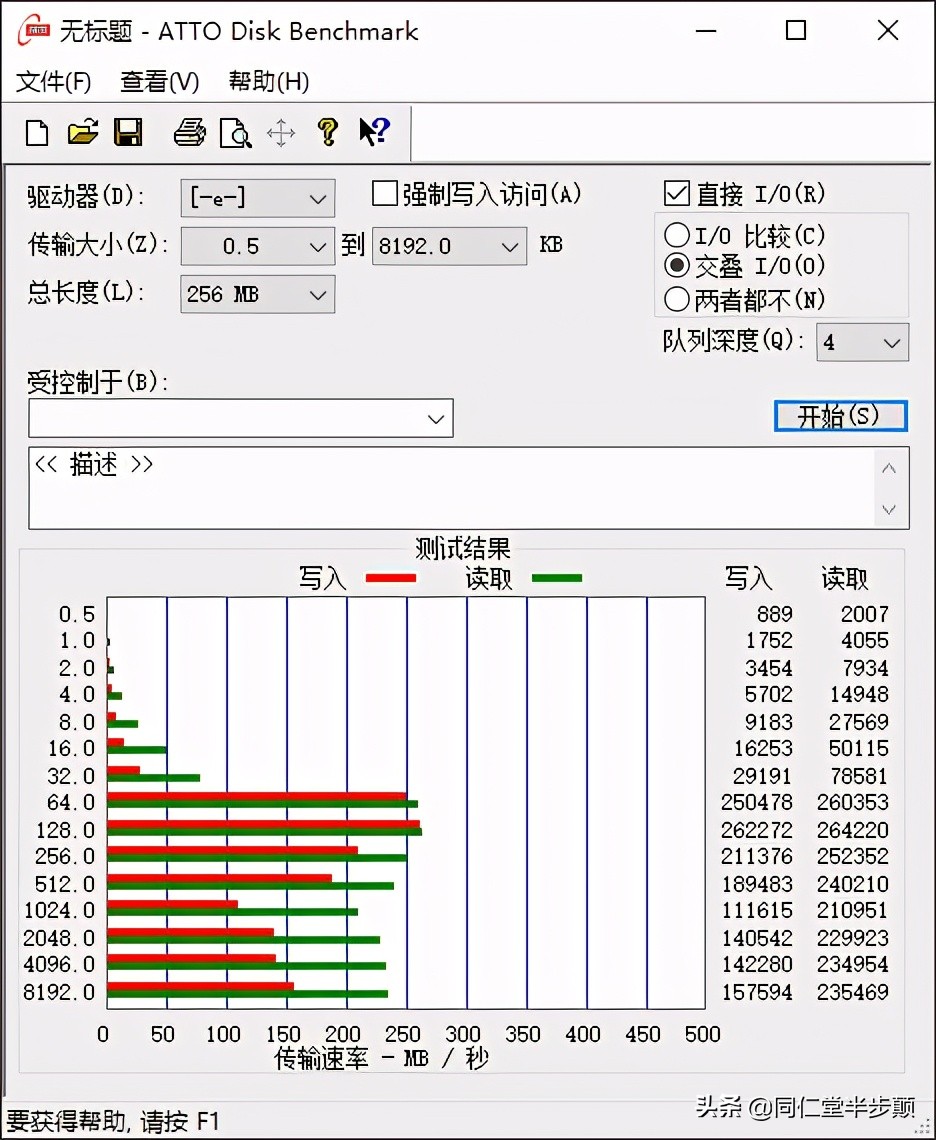This screenshot has width=936, height=1140.
Task: Click the description box scrollbar down arrow
Action: 888,510
